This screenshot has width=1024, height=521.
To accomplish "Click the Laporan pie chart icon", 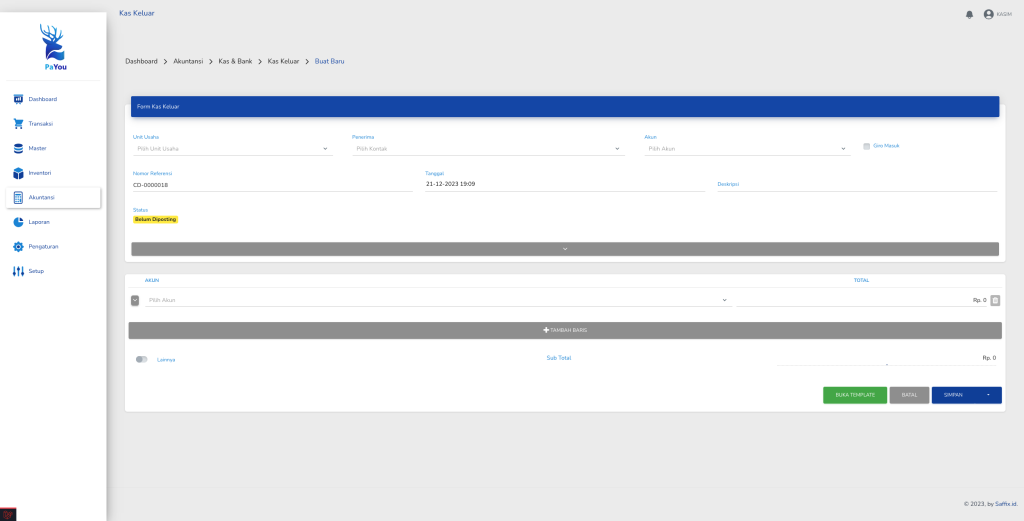I will [x=18, y=222].
